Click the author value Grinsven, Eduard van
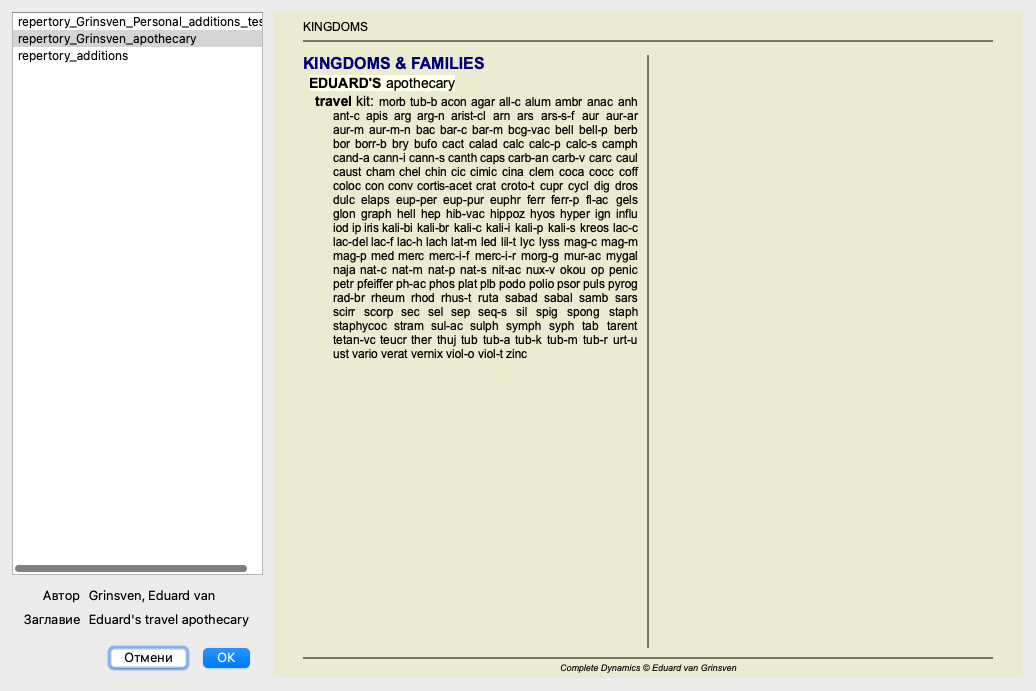This screenshot has width=1036, height=691. point(152,596)
